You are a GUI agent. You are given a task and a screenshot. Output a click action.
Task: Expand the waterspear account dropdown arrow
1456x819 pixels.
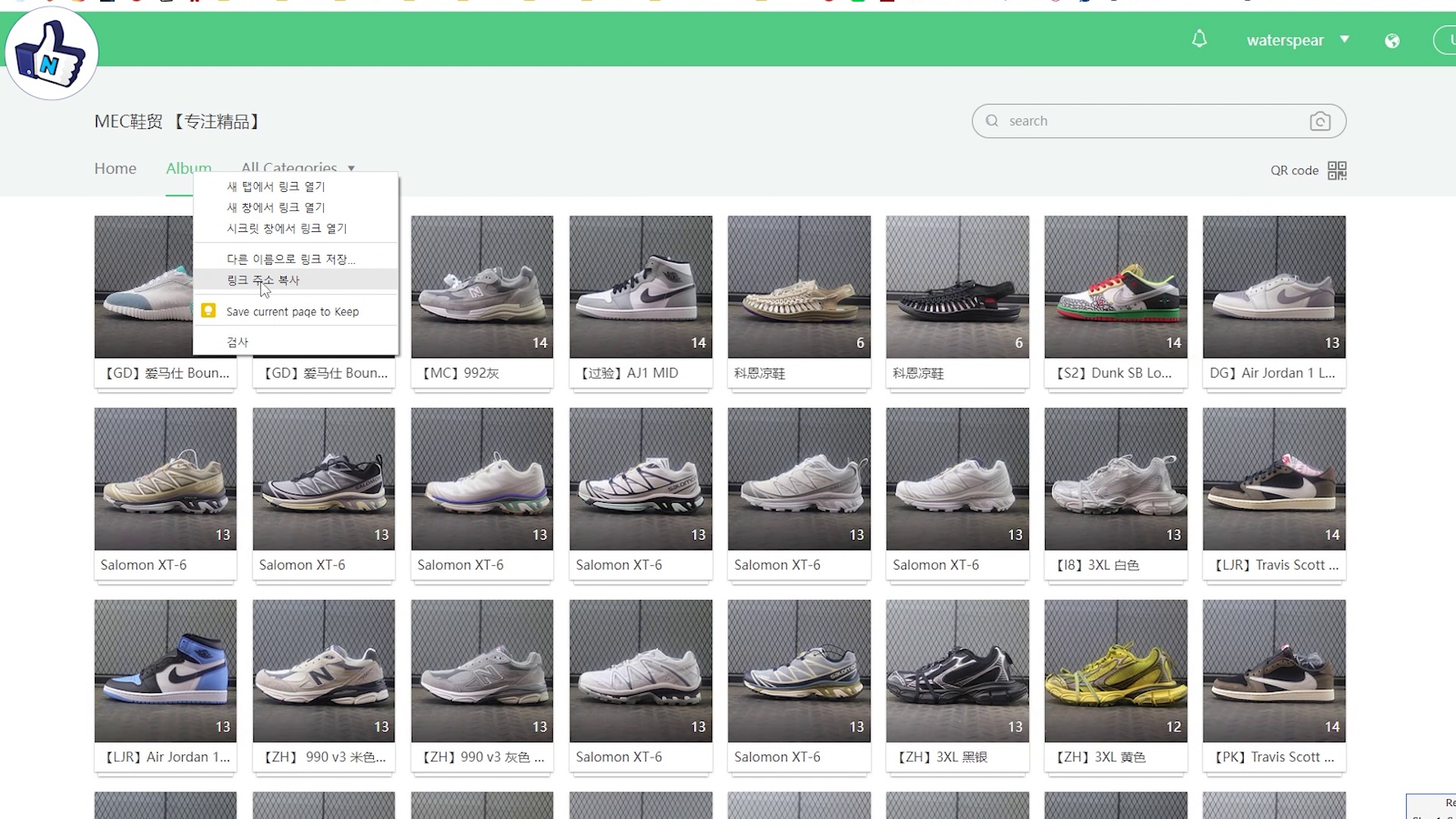pos(1345,39)
